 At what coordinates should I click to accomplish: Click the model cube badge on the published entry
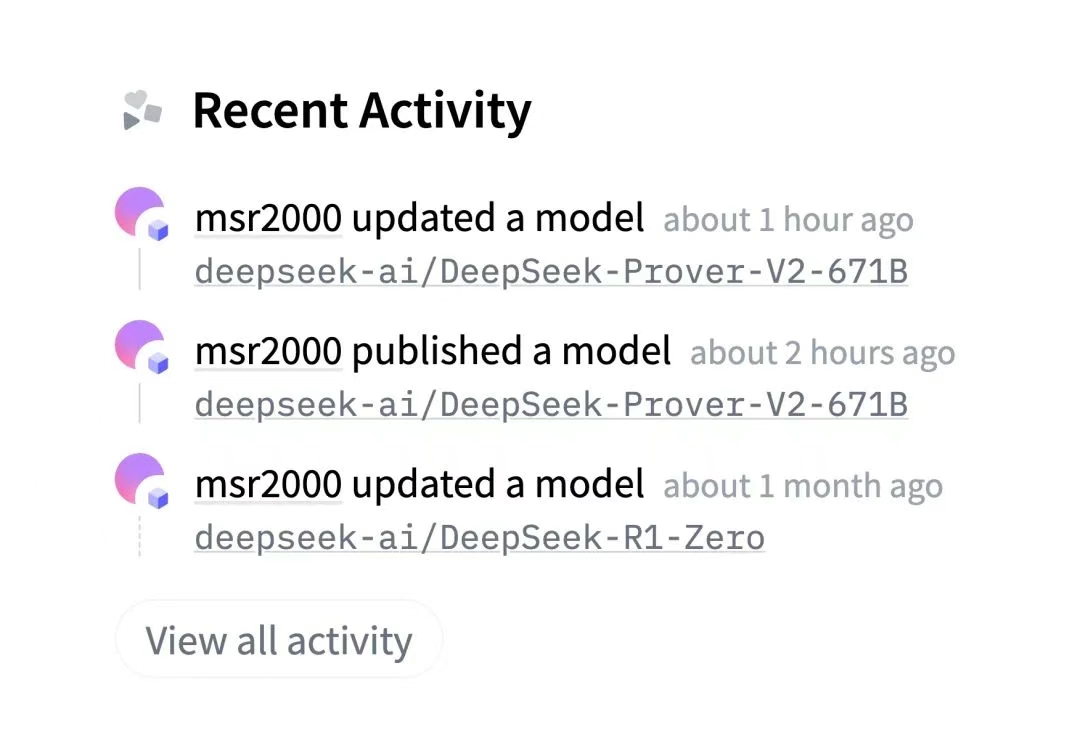pos(158,363)
